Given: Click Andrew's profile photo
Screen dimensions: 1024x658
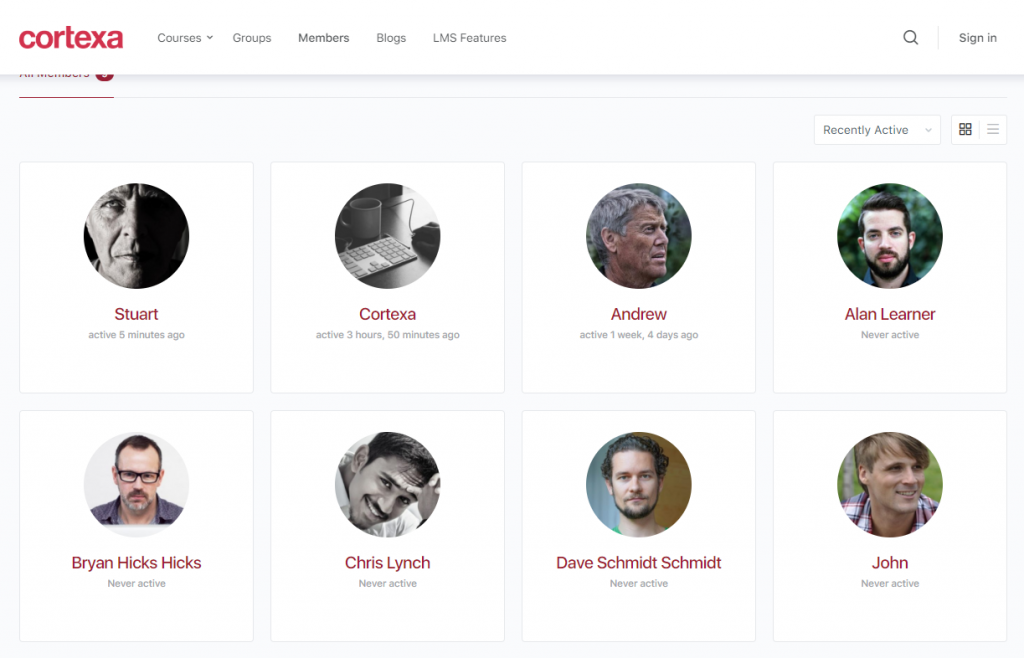Looking at the screenshot, I should pos(638,236).
